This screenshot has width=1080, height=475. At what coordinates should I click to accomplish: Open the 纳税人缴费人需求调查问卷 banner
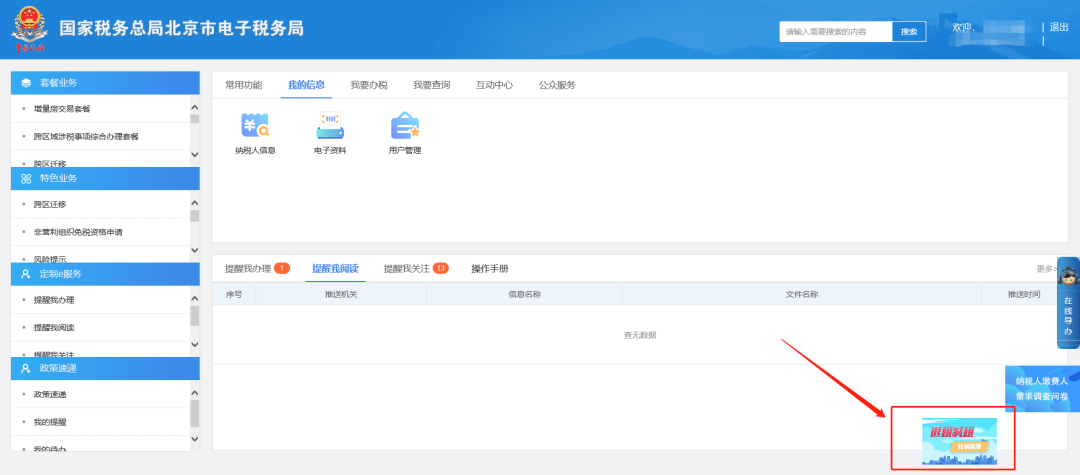pos(1041,389)
